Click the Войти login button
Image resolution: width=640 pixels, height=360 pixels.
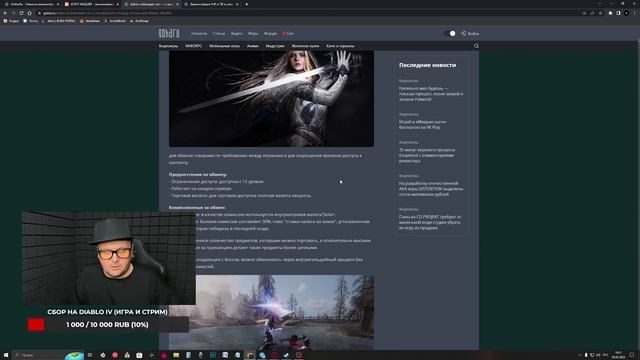point(470,33)
